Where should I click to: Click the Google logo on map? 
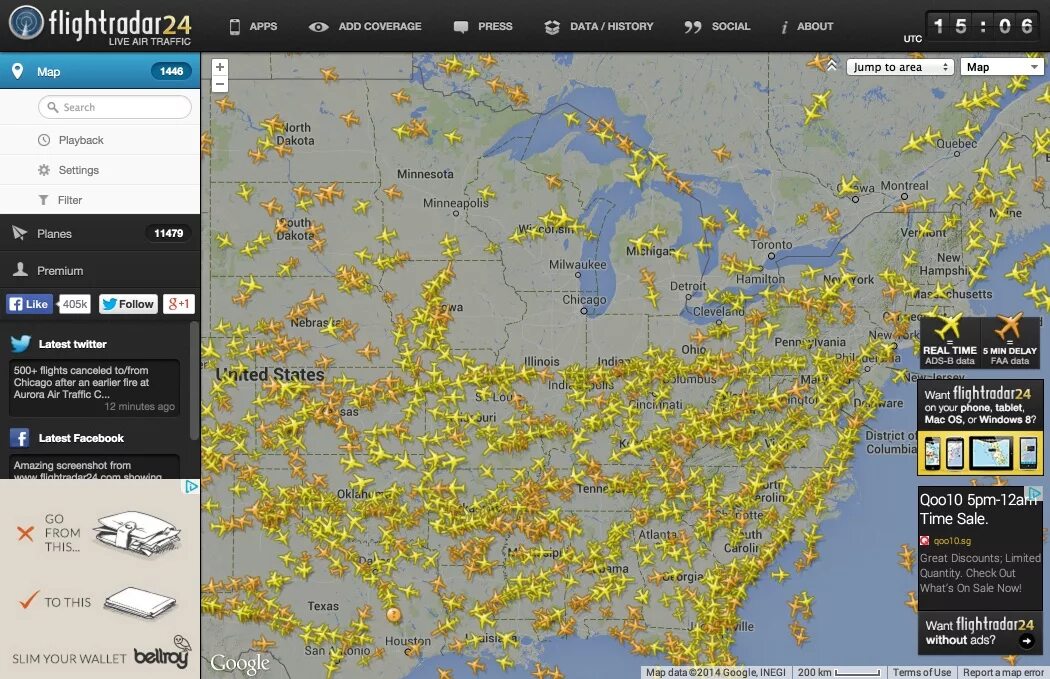click(240, 662)
